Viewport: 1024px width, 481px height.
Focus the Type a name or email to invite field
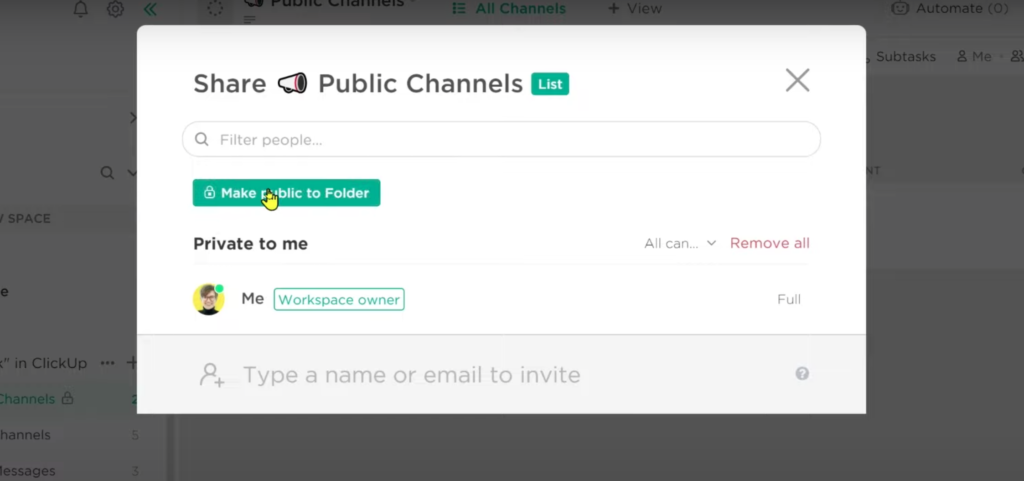click(411, 375)
